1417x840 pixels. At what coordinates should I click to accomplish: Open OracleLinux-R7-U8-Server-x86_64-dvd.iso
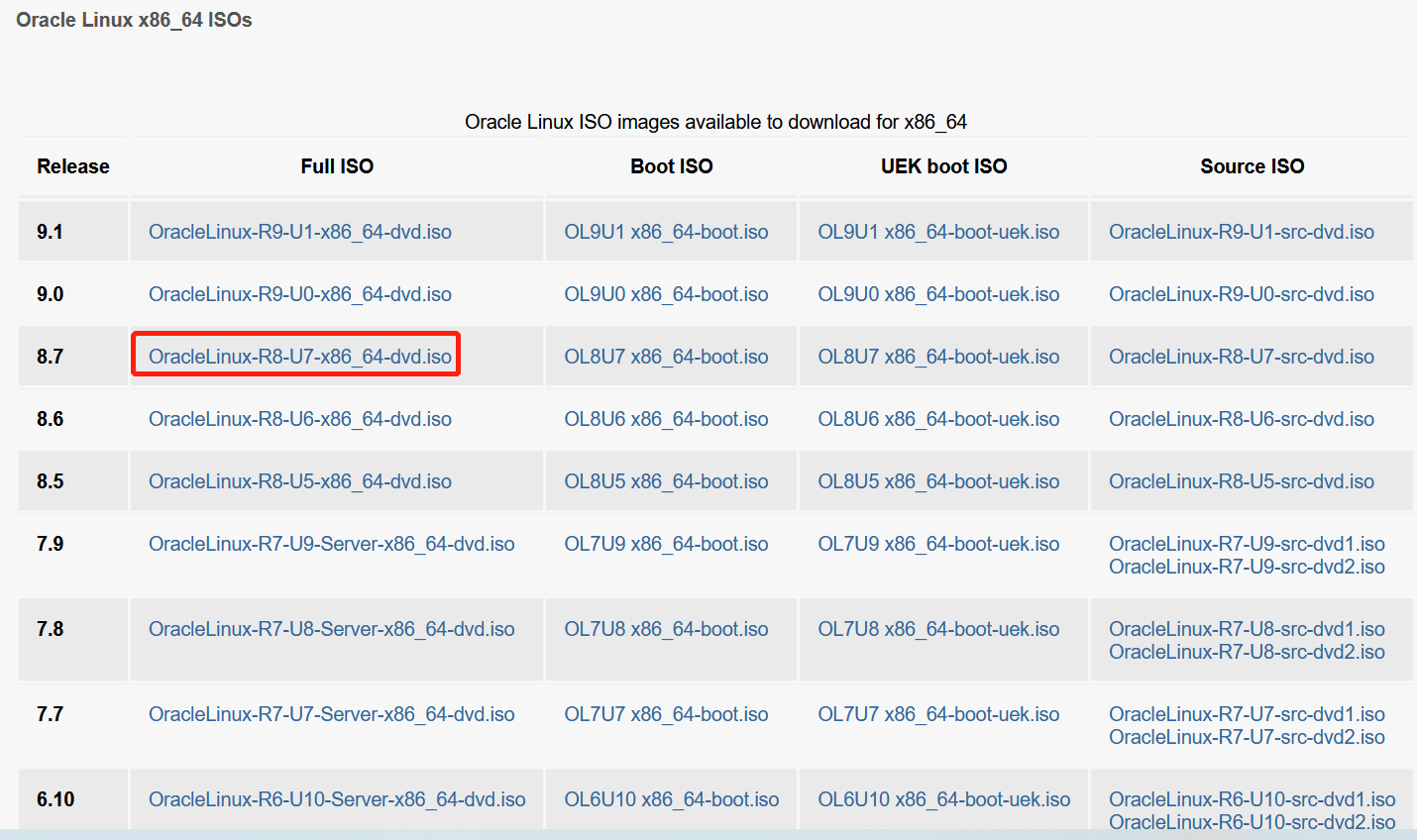click(332, 629)
